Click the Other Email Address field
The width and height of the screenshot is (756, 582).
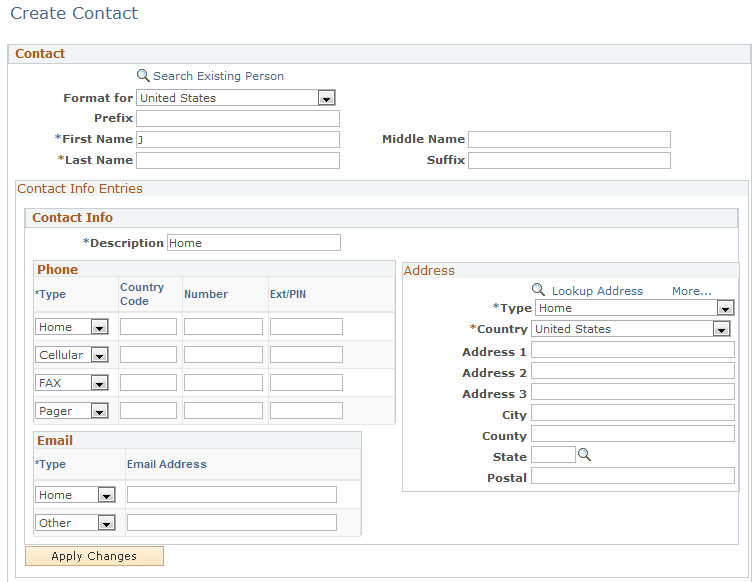232,523
